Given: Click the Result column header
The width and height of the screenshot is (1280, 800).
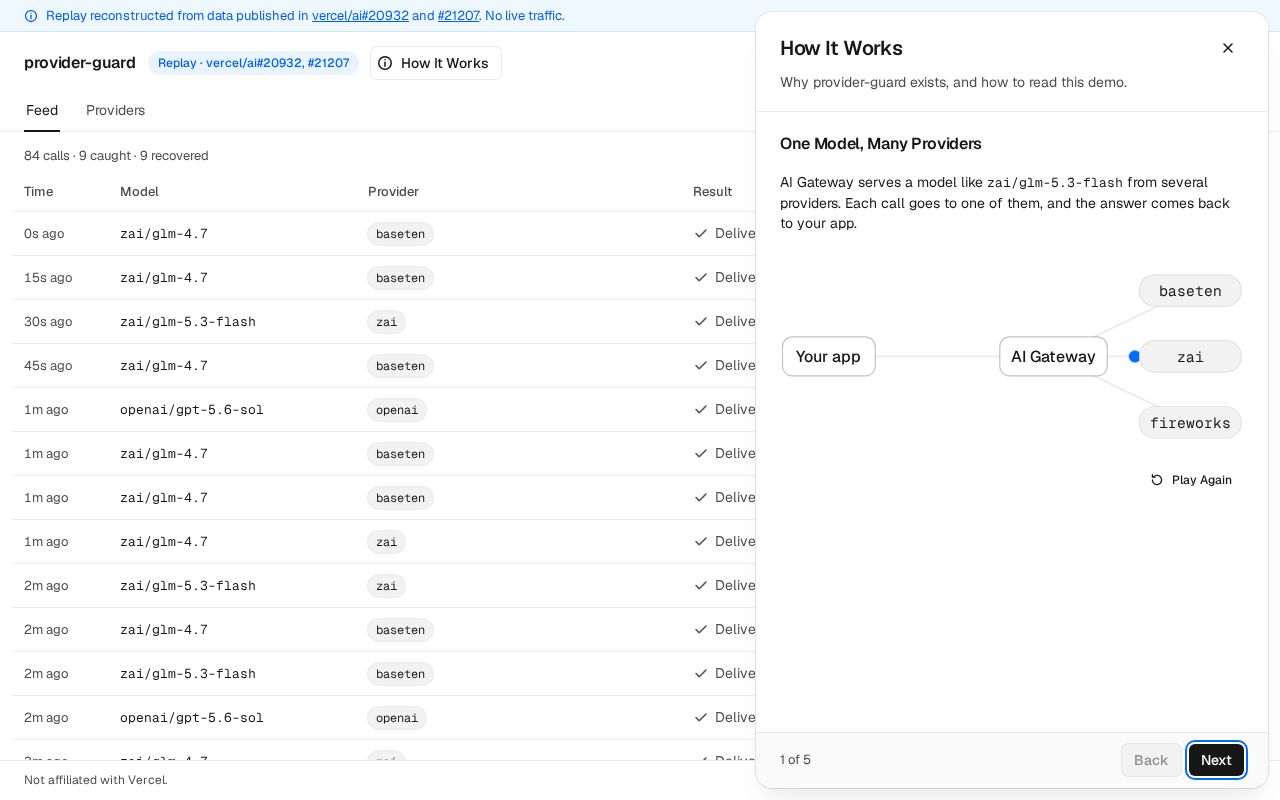Looking at the screenshot, I should click(x=712, y=192).
